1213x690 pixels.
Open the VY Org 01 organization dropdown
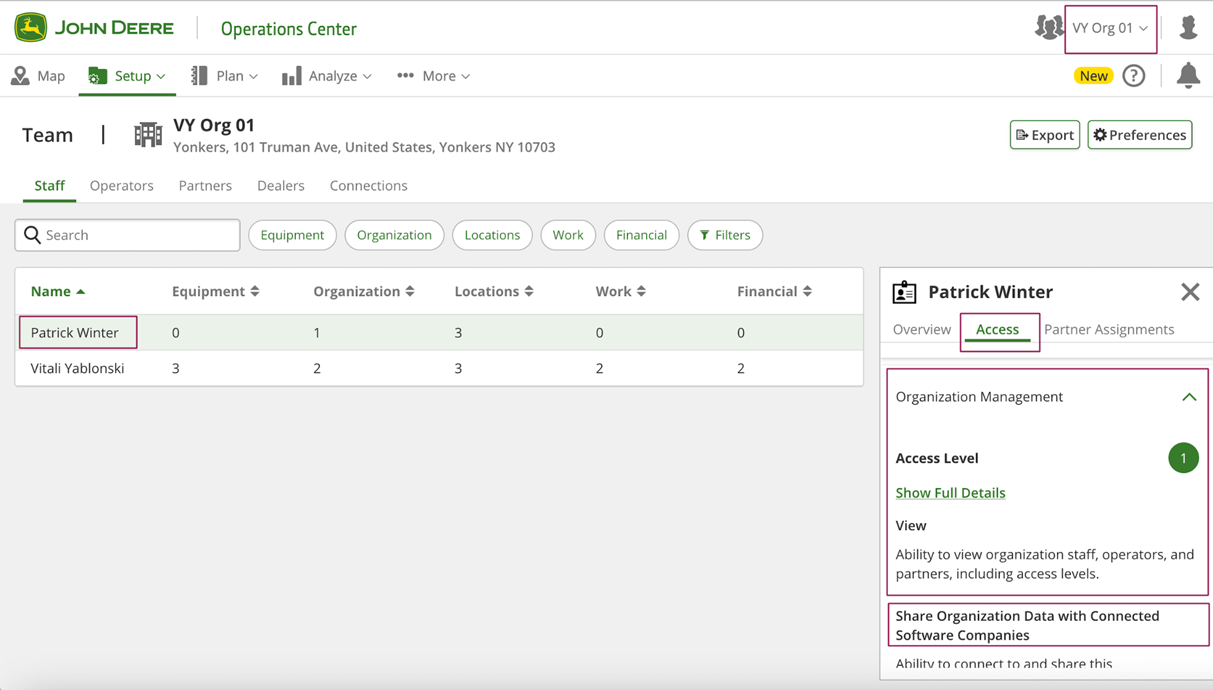click(1110, 28)
